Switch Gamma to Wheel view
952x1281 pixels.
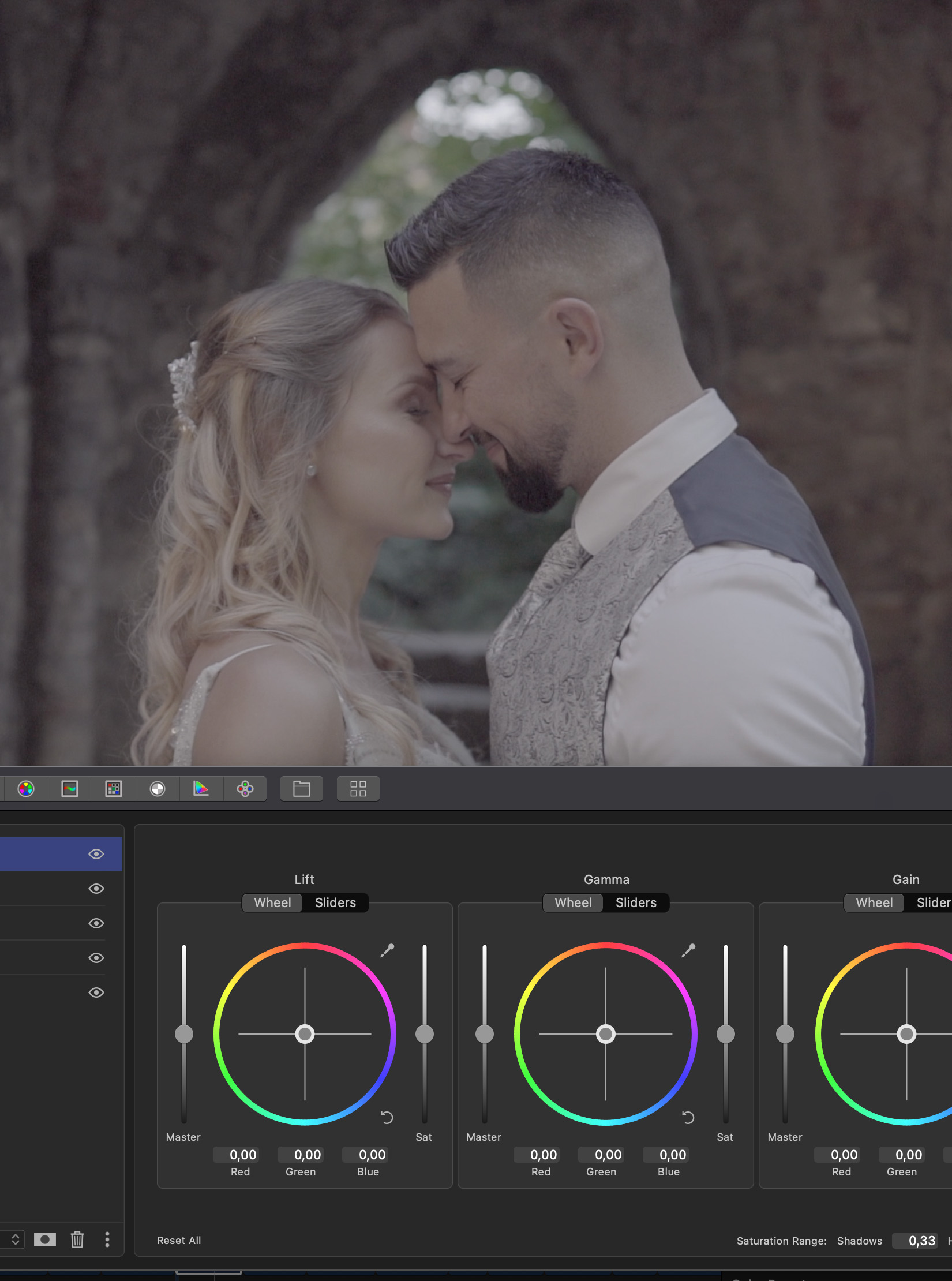574,902
